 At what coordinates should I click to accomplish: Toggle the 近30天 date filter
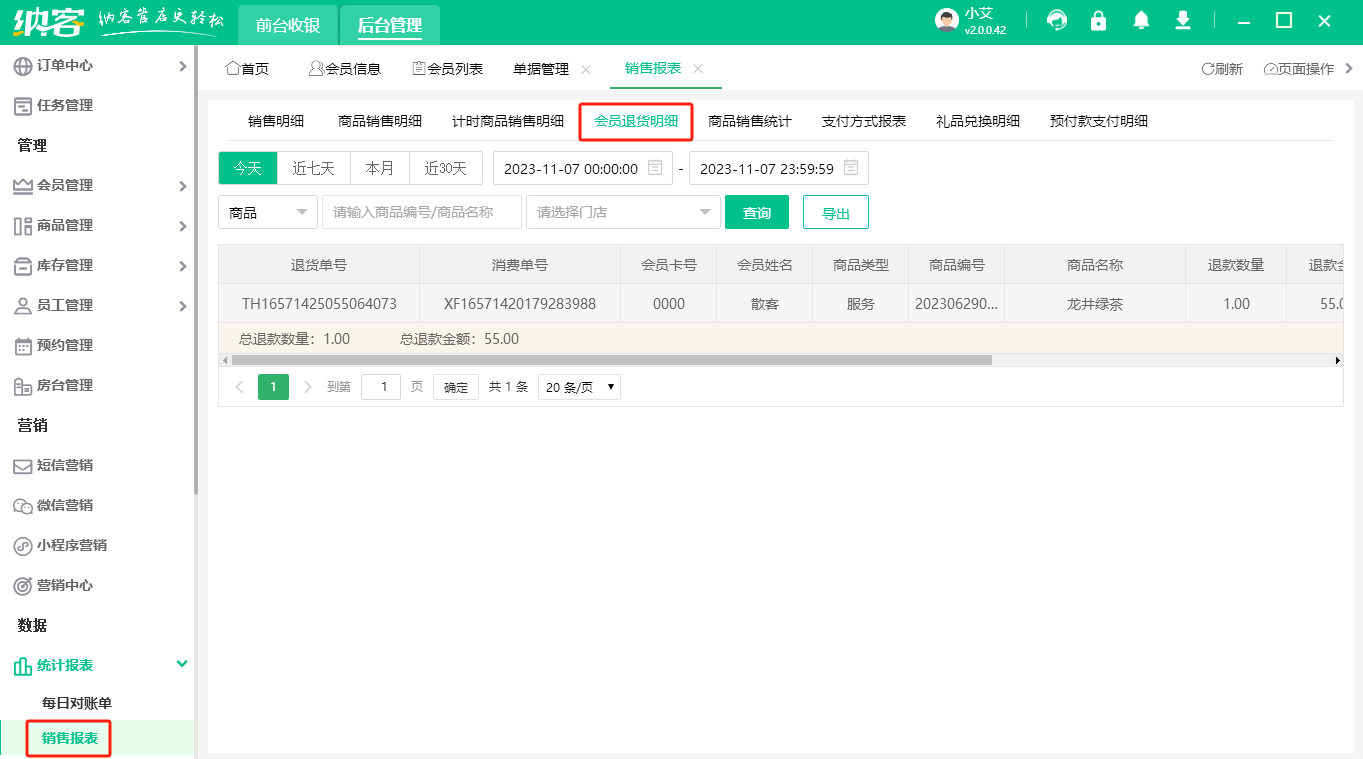click(445, 168)
